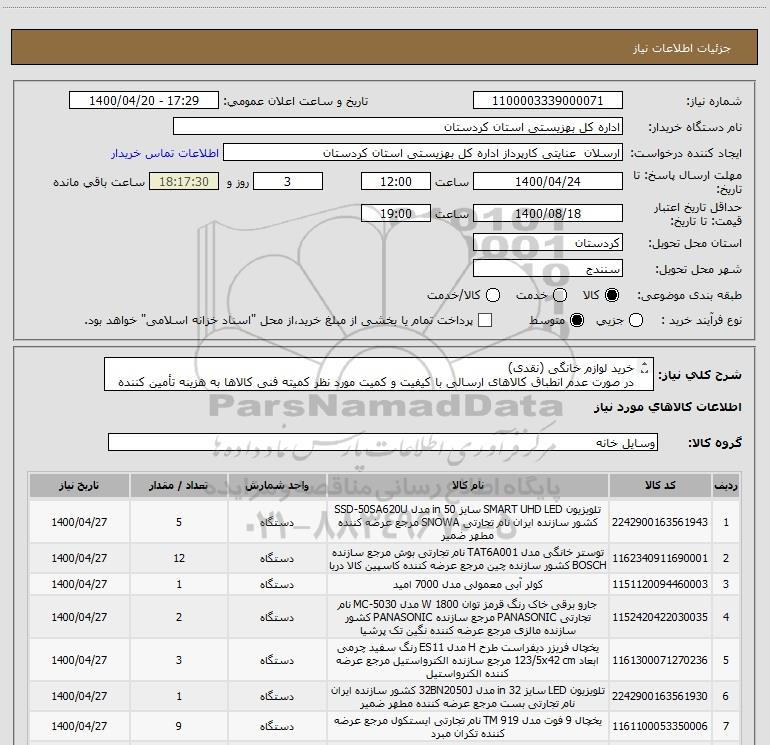Screen dimensions: 770x745
Task: Choose the متوسط purchase type option
Action: point(577,320)
